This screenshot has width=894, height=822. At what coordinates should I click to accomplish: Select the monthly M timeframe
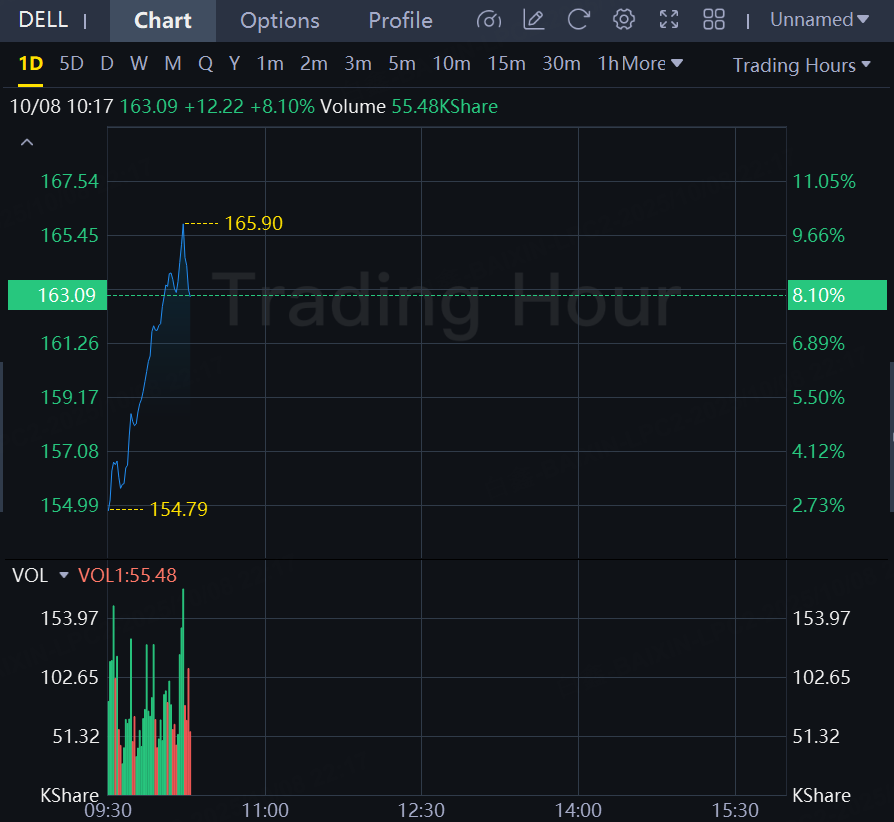point(173,63)
